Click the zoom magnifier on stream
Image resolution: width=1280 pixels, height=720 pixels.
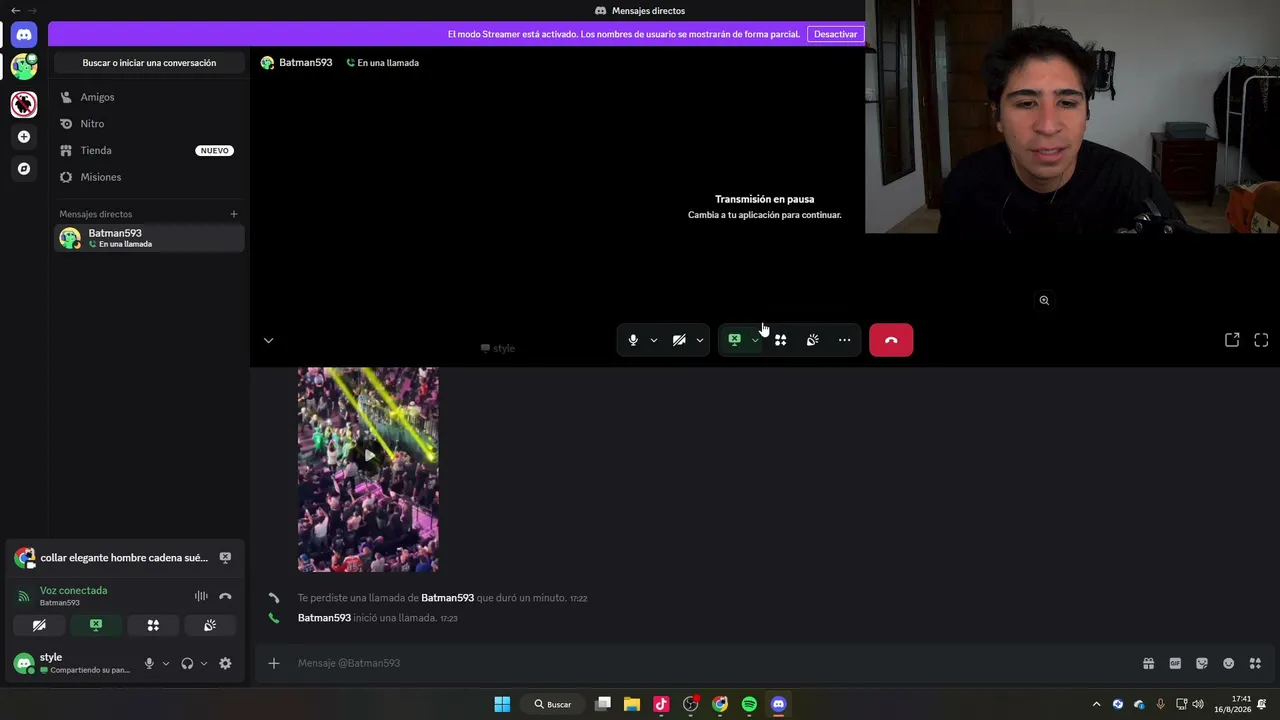pos(1044,300)
